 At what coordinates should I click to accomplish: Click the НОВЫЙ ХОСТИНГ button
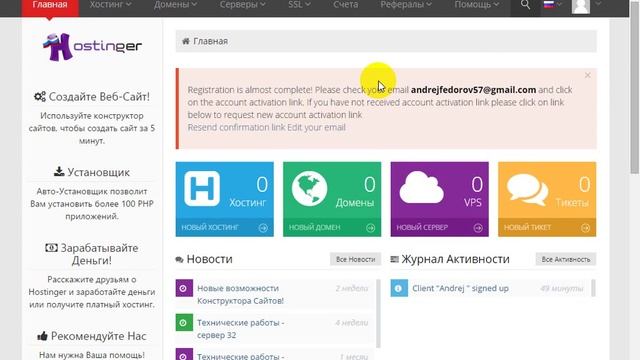coord(224,227)
